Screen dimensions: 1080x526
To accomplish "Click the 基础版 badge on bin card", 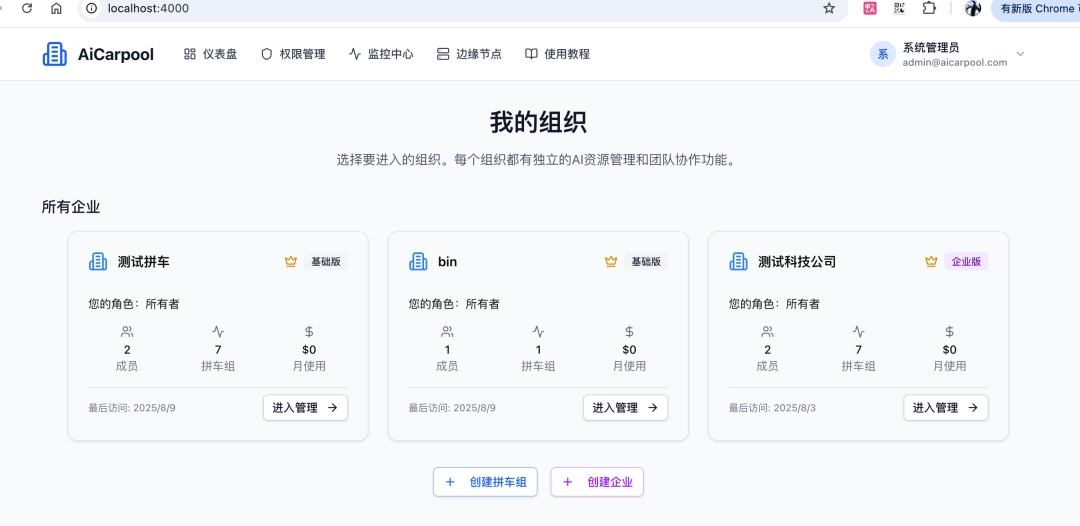I will click(646, 262).
